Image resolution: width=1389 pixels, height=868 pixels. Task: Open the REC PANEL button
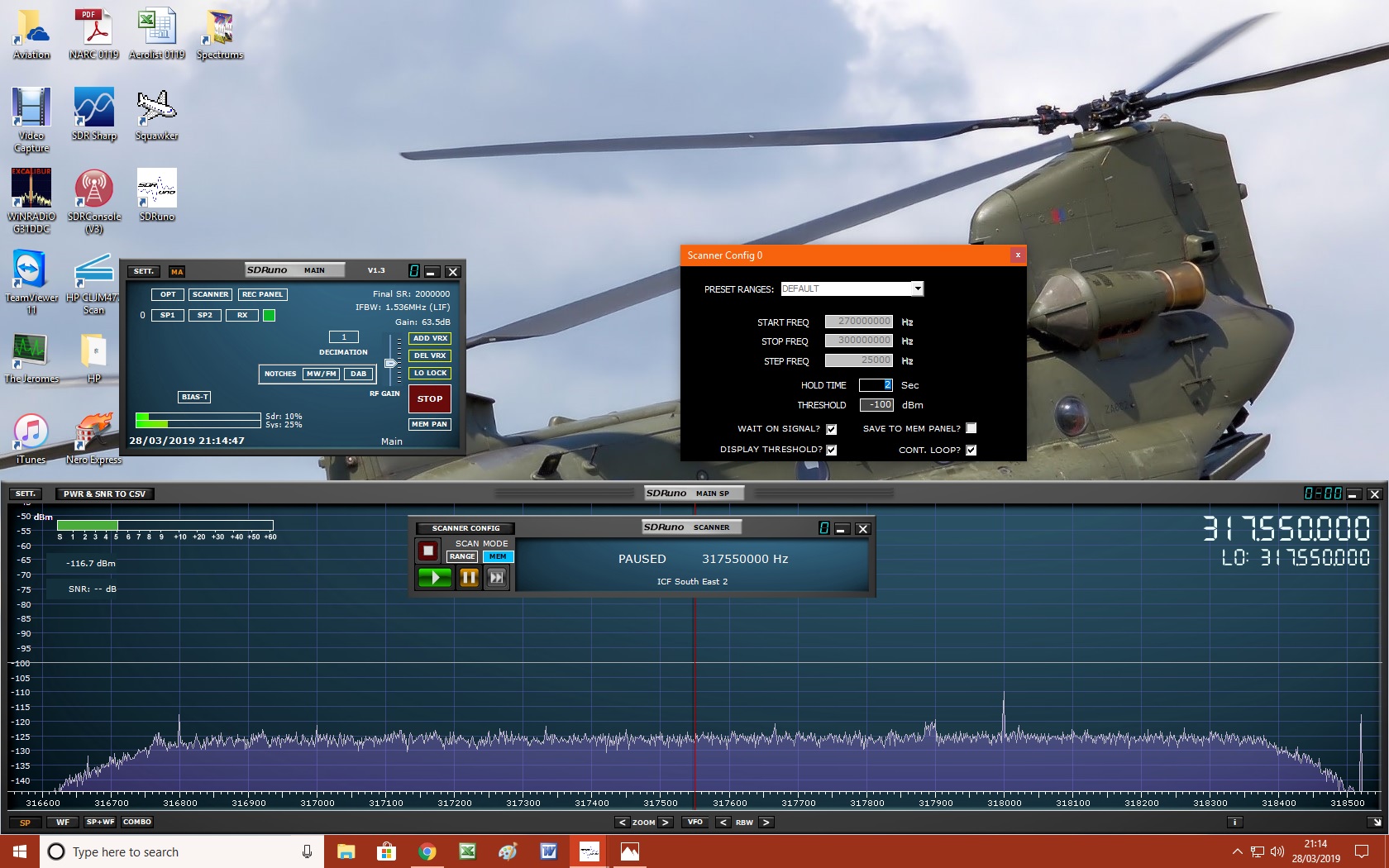[x=262, y=294]
